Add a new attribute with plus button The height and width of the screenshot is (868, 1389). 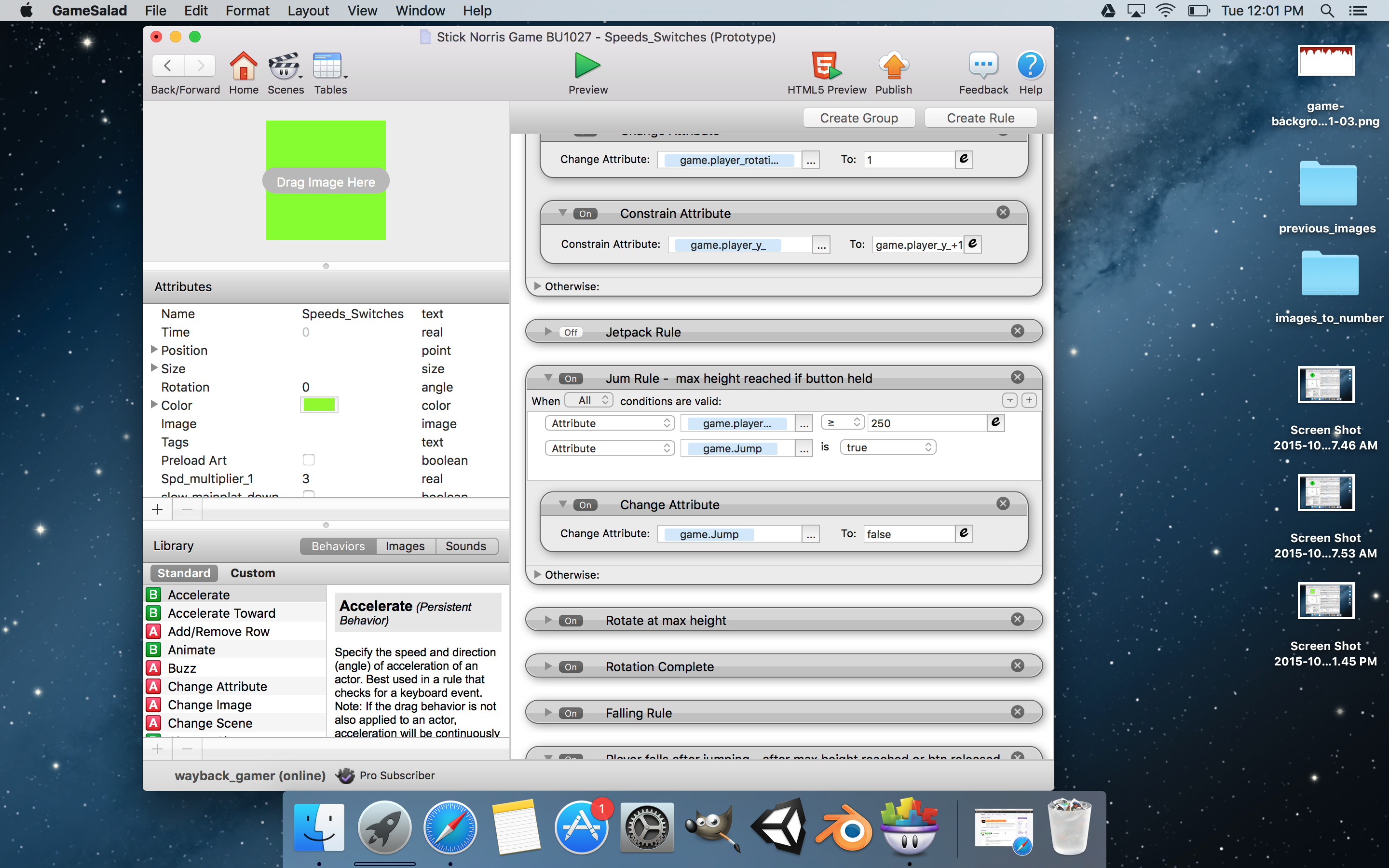click(x=157, y=509)
